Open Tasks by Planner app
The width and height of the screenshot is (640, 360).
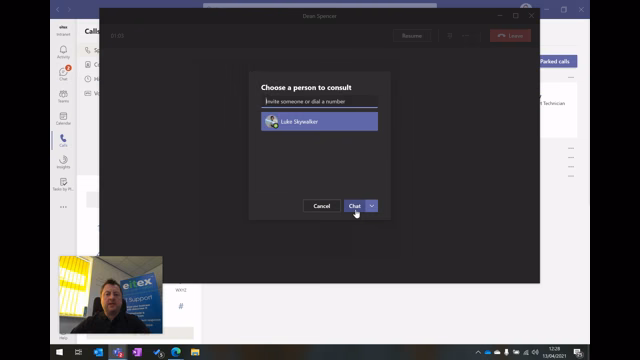63,184
